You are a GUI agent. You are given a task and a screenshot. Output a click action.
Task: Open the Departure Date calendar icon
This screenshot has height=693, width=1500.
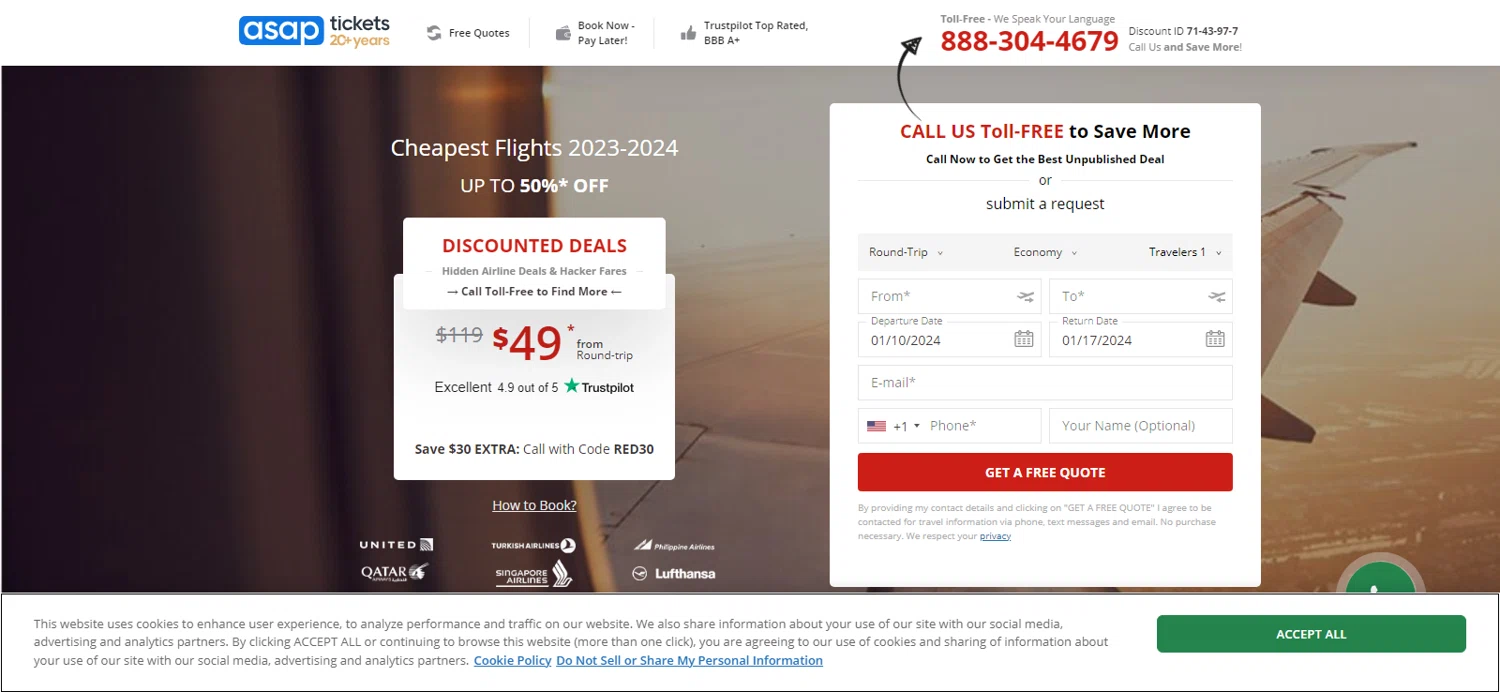coord(1023,339)
